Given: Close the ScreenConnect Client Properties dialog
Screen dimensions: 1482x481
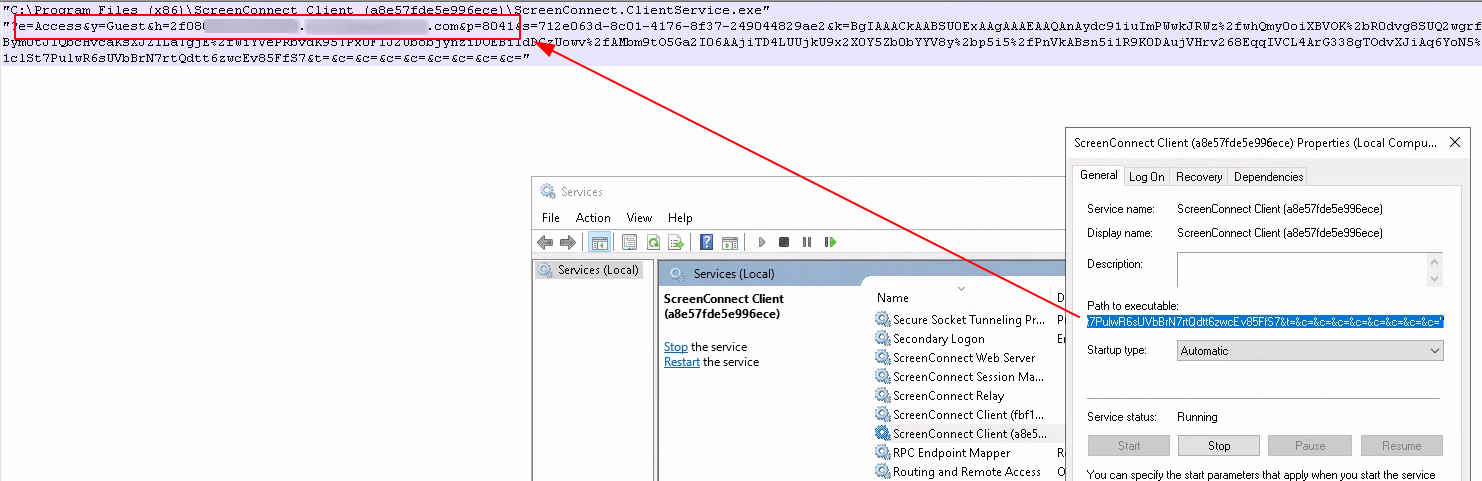Looking at the screenshot, I should point(1455,143).
